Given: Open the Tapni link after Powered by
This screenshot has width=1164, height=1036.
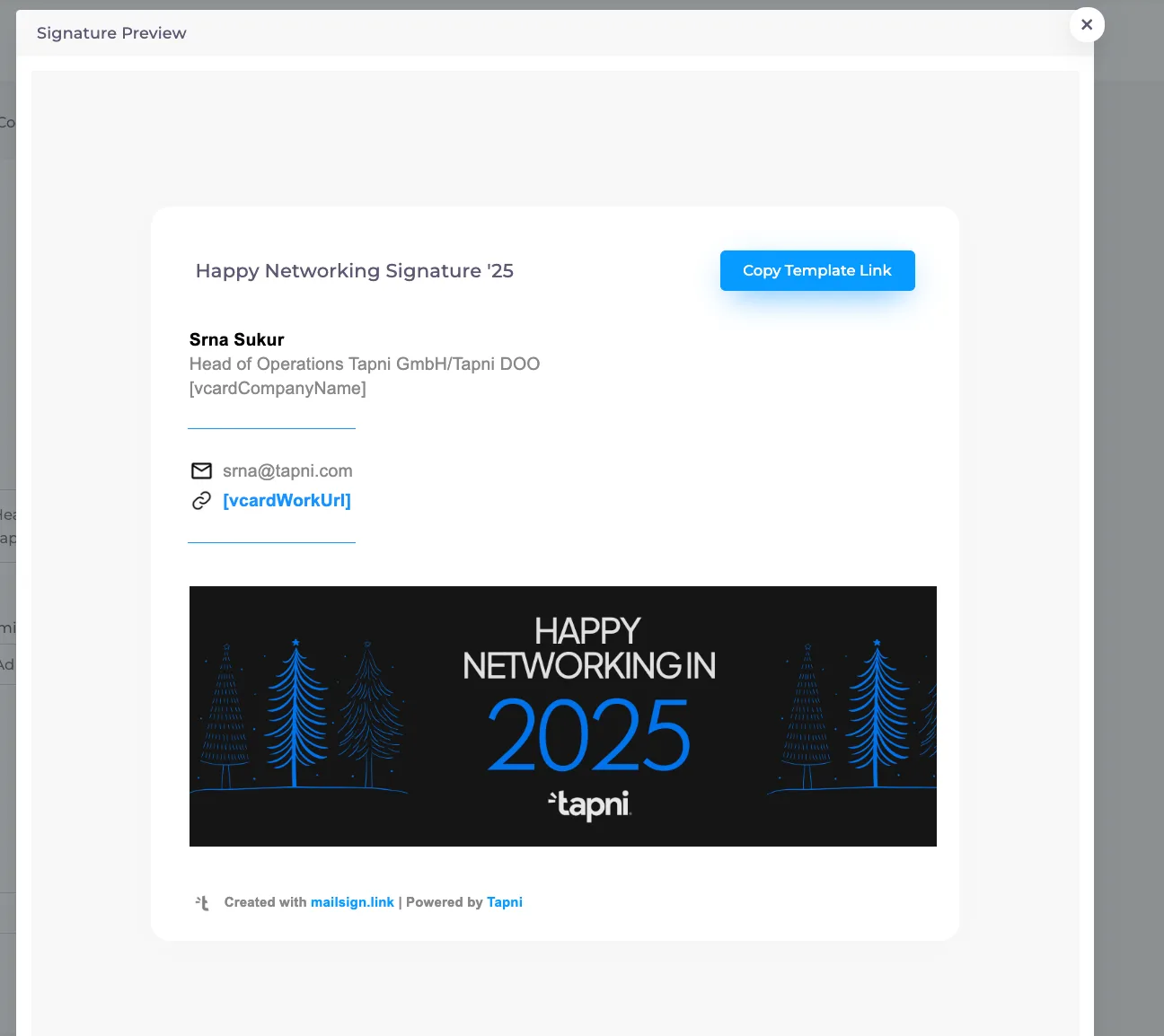Looking at the screenshot, I should tap(505, 902).
